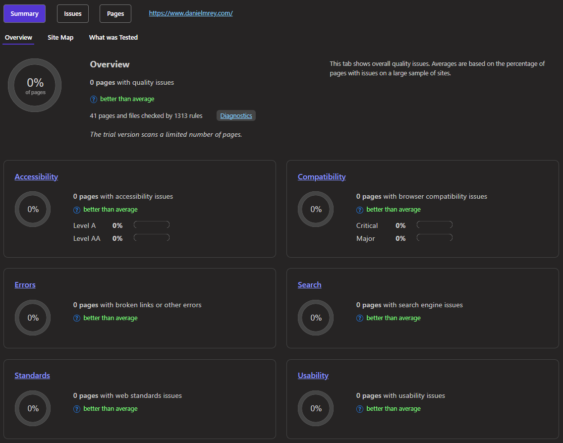Open the Errors section link
Screen dimensions: 563x443
25,285
